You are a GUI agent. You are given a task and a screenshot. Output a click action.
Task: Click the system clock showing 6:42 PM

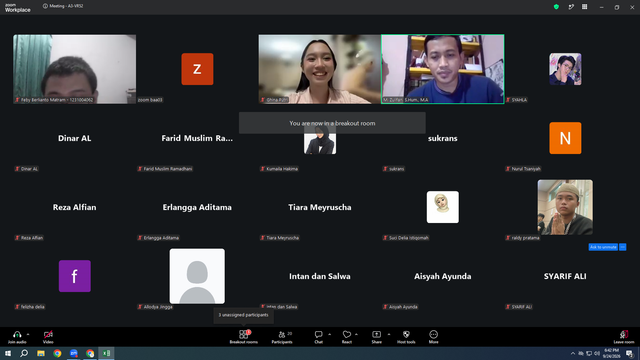tap(611, 353)
